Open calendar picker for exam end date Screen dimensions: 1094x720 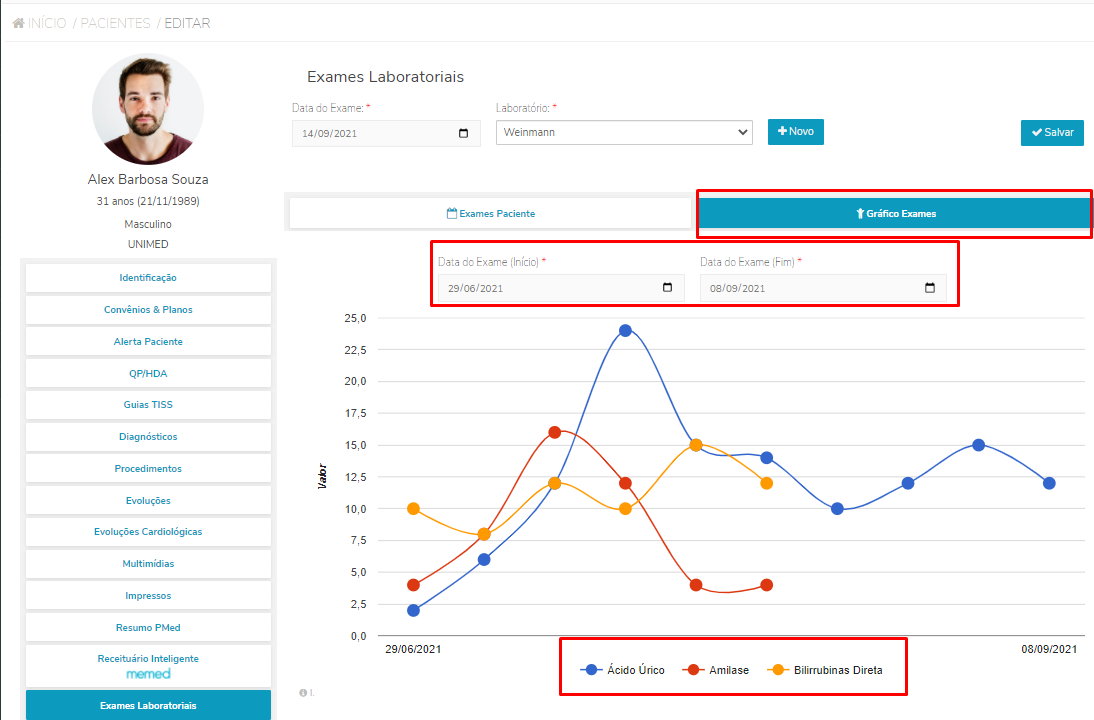[x=929, y=287]
